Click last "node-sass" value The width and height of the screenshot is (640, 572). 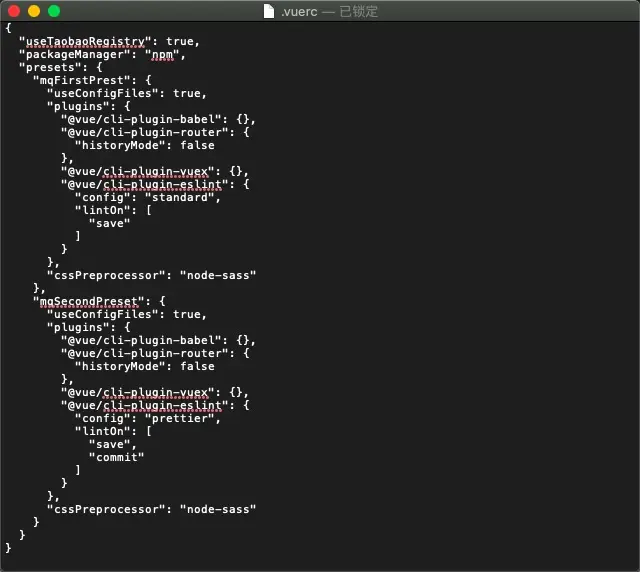pos(218,510)
